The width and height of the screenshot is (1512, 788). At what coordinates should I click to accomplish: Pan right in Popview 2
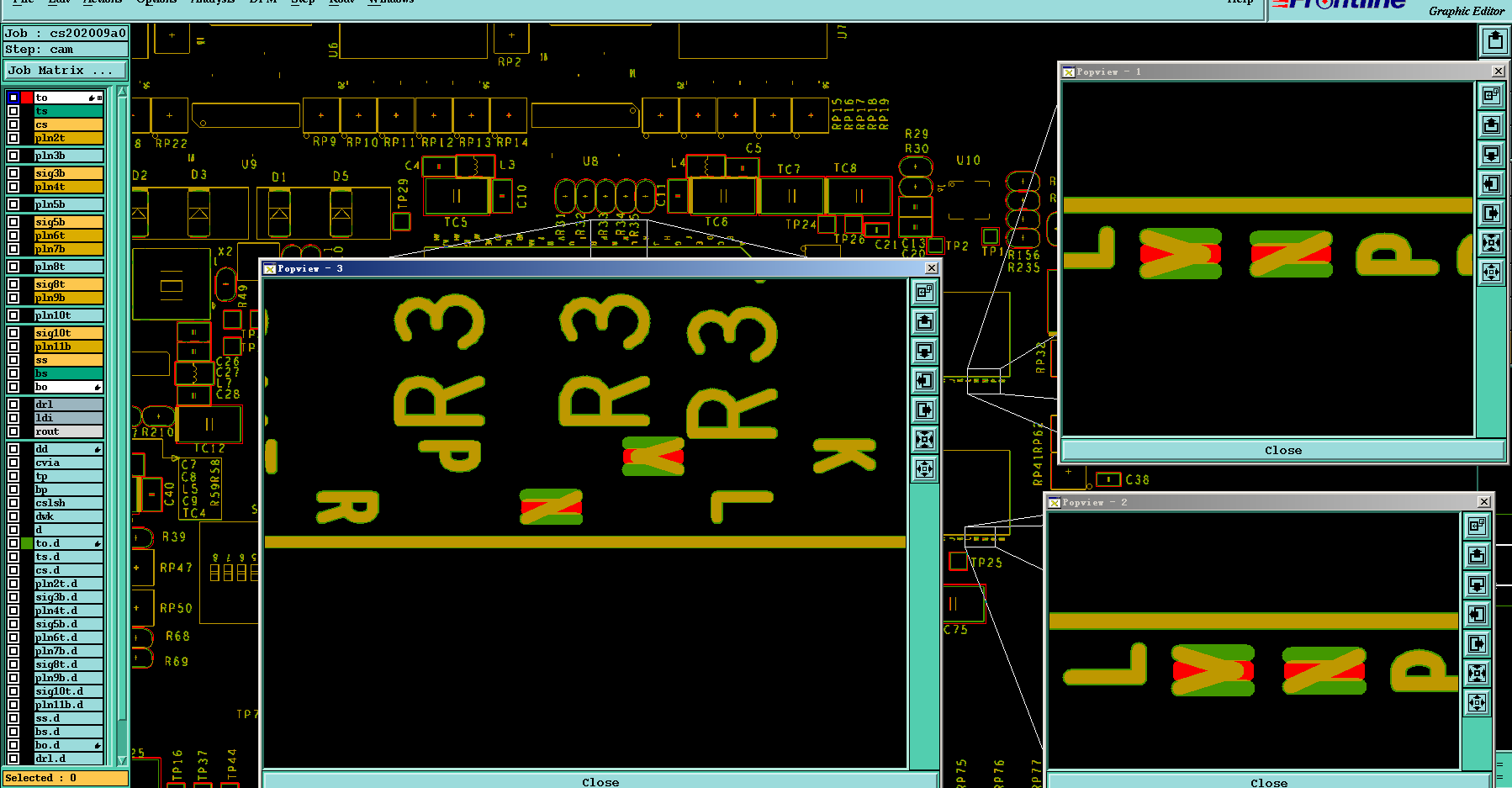coord(1477,643)
